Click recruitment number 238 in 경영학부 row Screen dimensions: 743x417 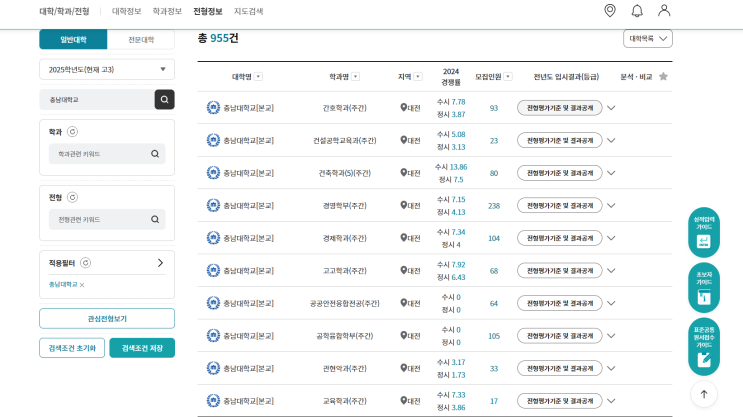point(494,206)
